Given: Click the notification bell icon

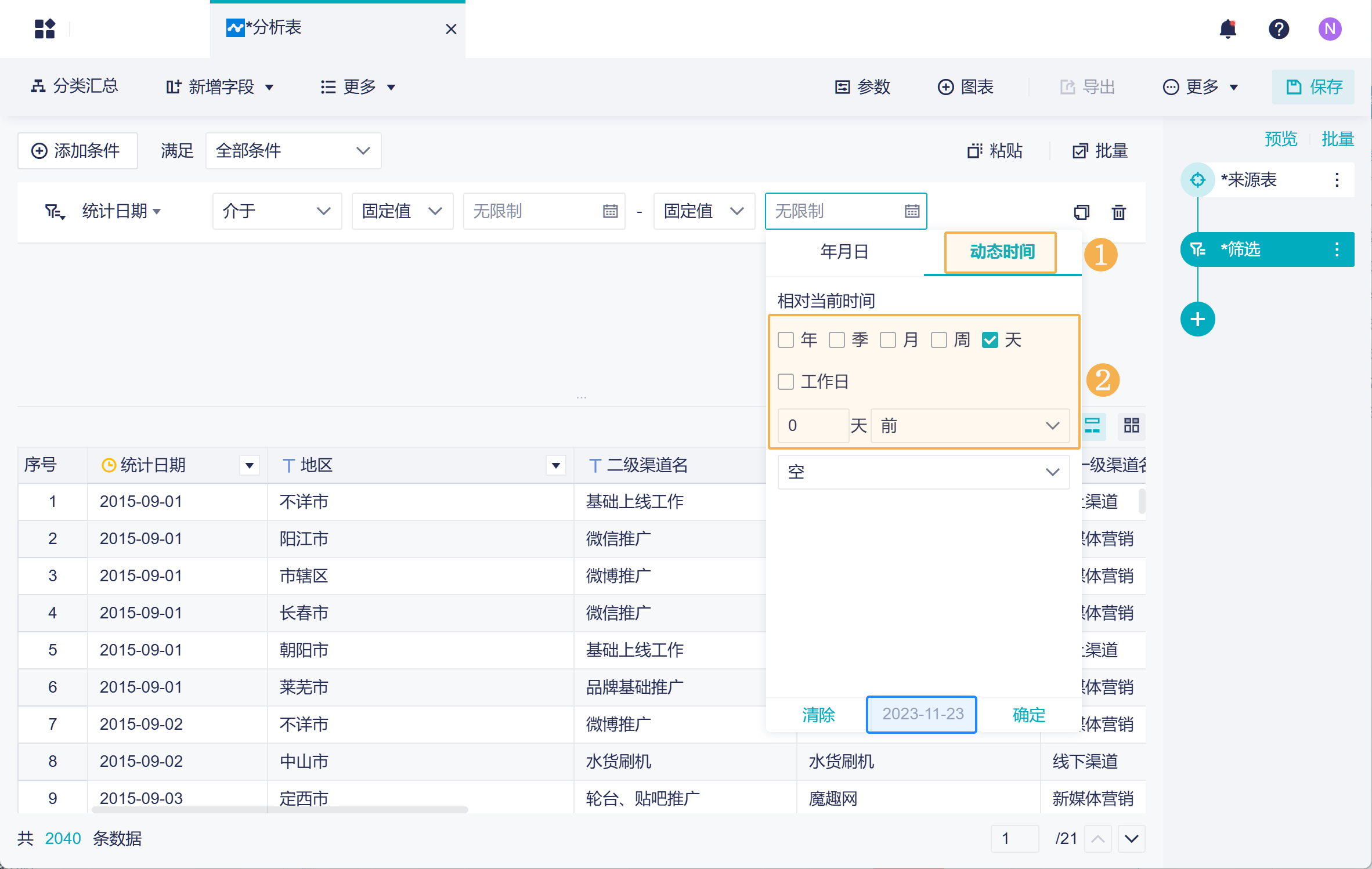Looking at the screenshot, I should pos(1227,28).
